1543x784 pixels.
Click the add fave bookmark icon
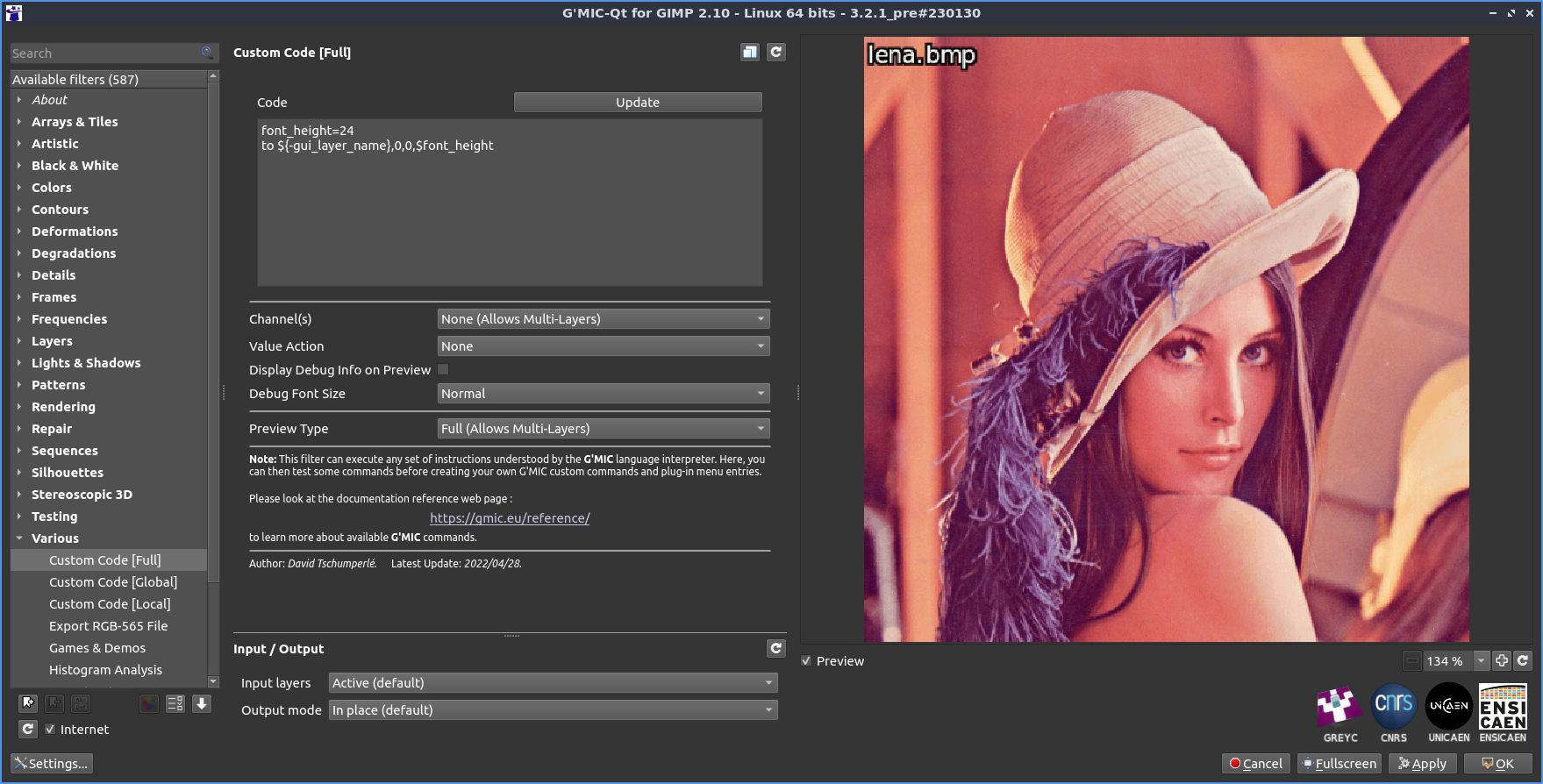click(28, 703)
